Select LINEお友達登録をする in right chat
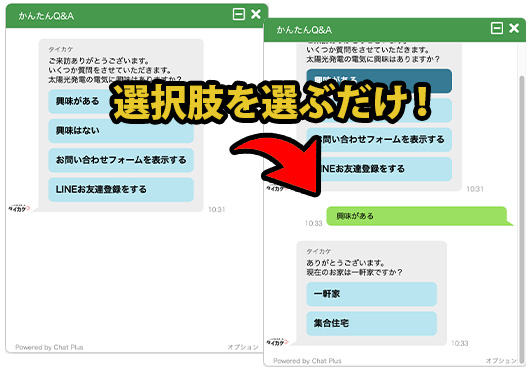Viewport: 530px width, 370px height. (379, 169)
